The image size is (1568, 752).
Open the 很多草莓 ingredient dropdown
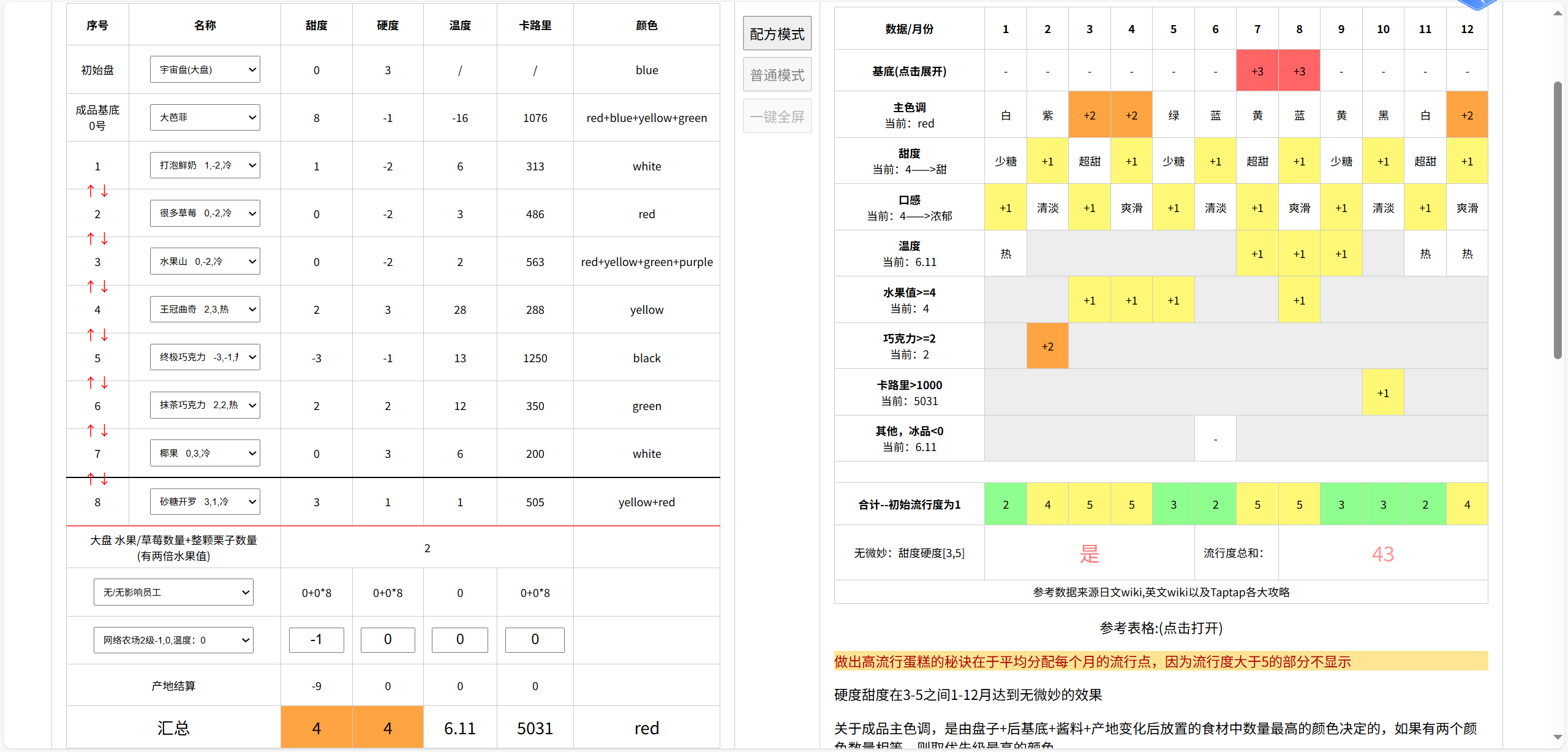(x=205, y=213)
